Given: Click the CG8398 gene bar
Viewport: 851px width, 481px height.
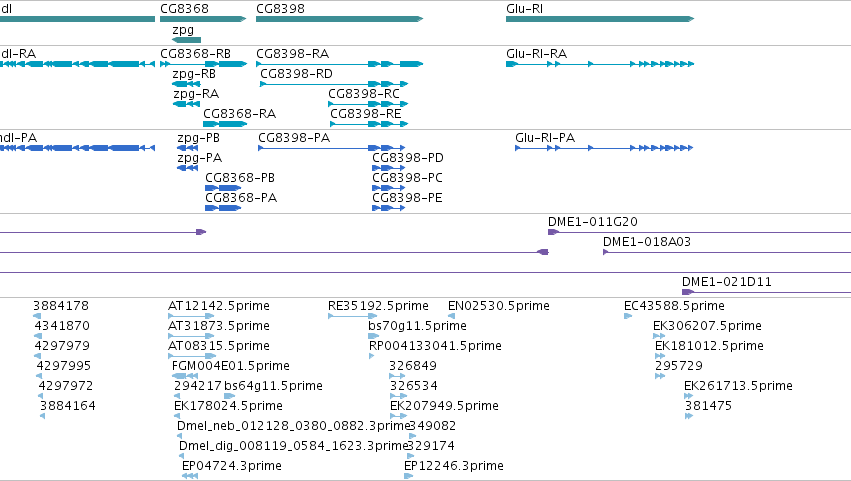Looking at the screenshot, I should coord(339,19).
